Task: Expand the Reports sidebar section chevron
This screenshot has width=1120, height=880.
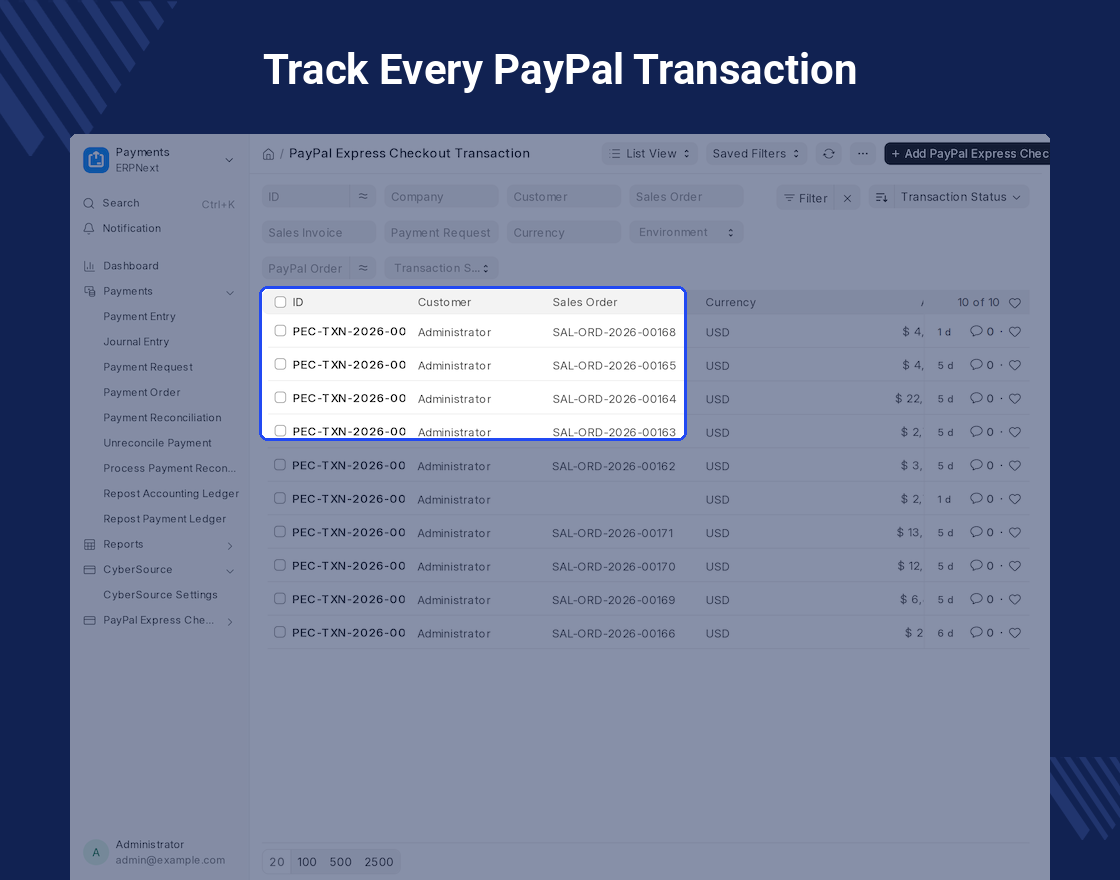Action: click(230, 546)
